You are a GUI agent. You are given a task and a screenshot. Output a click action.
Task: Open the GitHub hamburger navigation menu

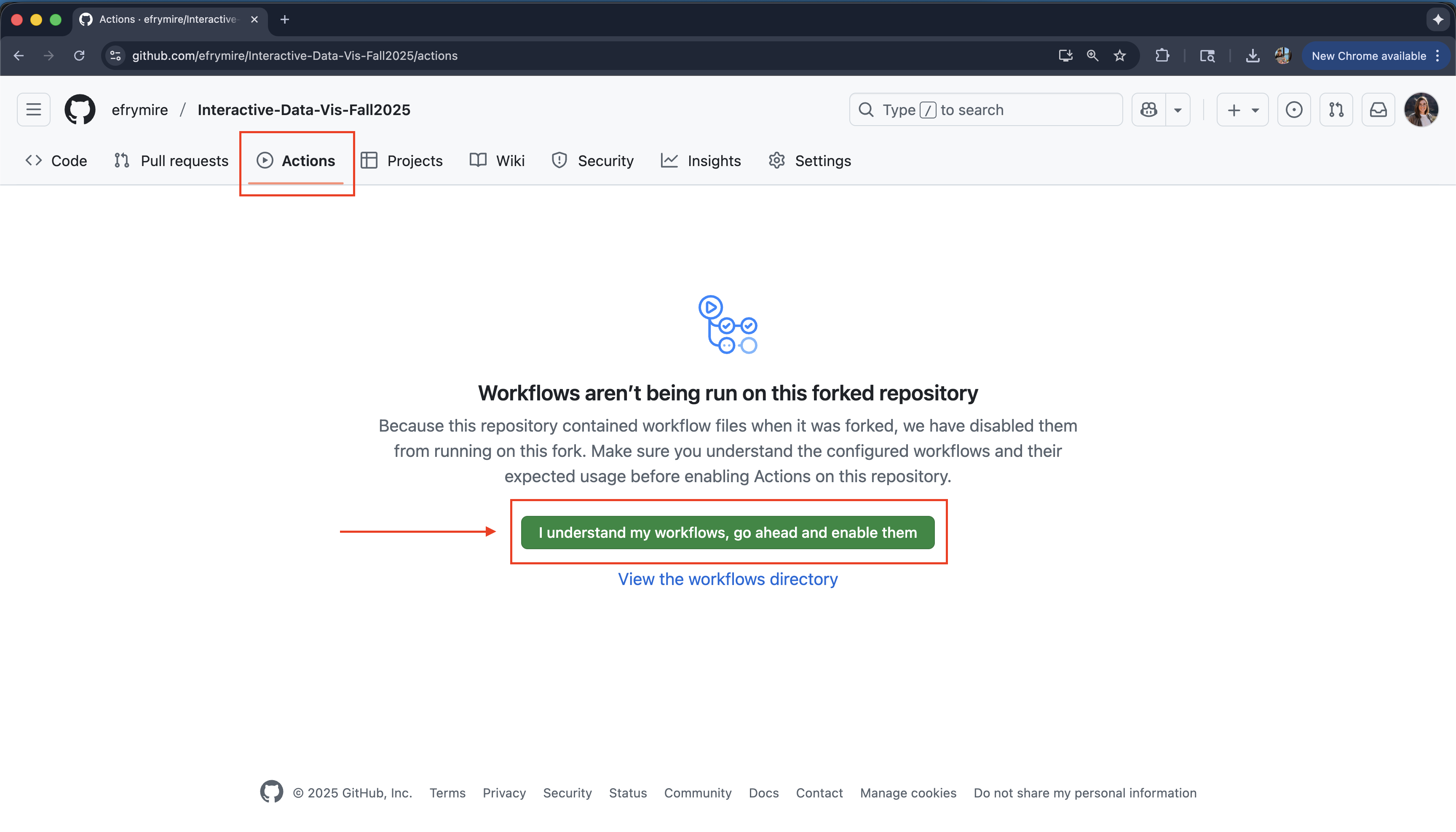pos(34,109)
